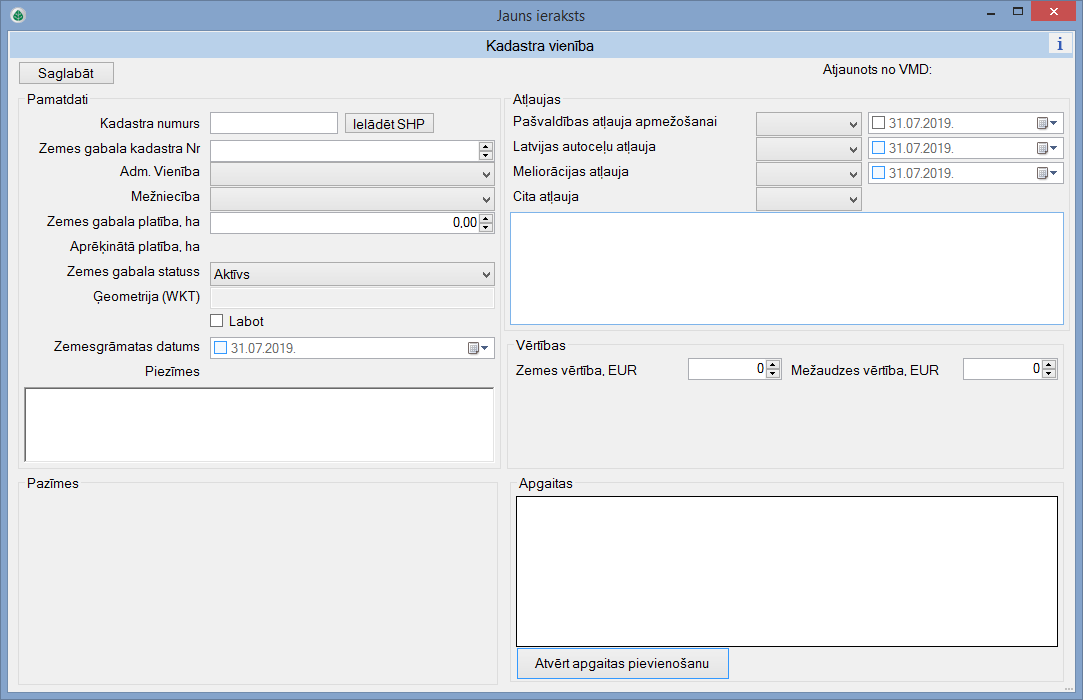Screen dimensions: 1083x700
Task: Open calendar picker for Zemesgrāmatas datums
Action: click(x=477, y=348)
